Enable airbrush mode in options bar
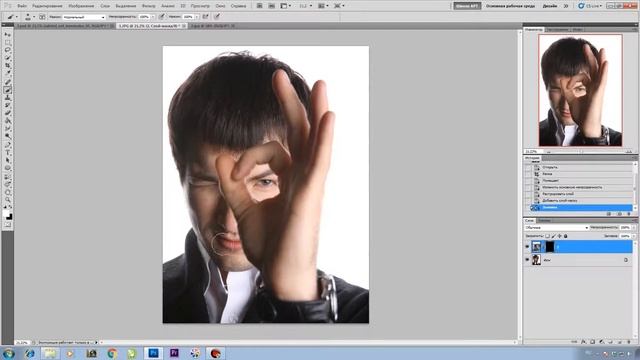The height and width of the screenshot is (360, 640). pyautogui.click(x=205, y=17)
